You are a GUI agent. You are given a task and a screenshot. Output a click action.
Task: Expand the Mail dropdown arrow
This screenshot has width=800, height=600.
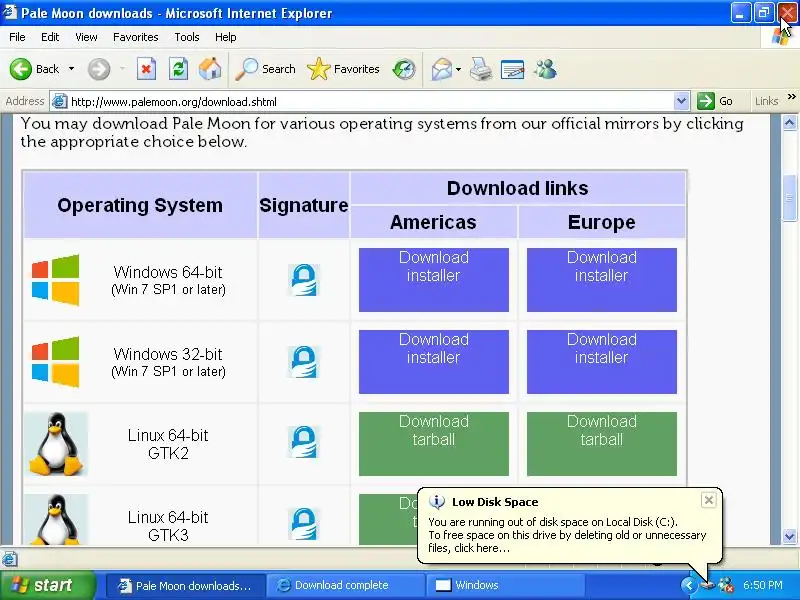[x=458, y=69]
